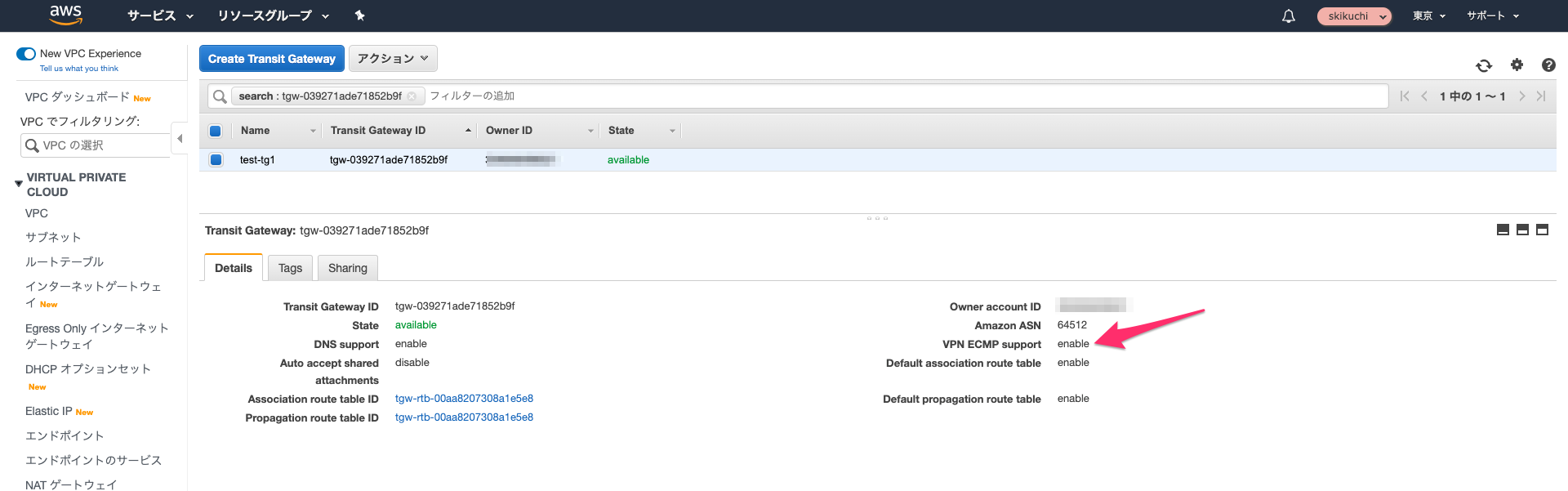The height and width of the screenshot is (491, 1568).
Task: Uncheck the test-tg1 row checkbox
Action: pyautogui.click(x=216, y=160)
